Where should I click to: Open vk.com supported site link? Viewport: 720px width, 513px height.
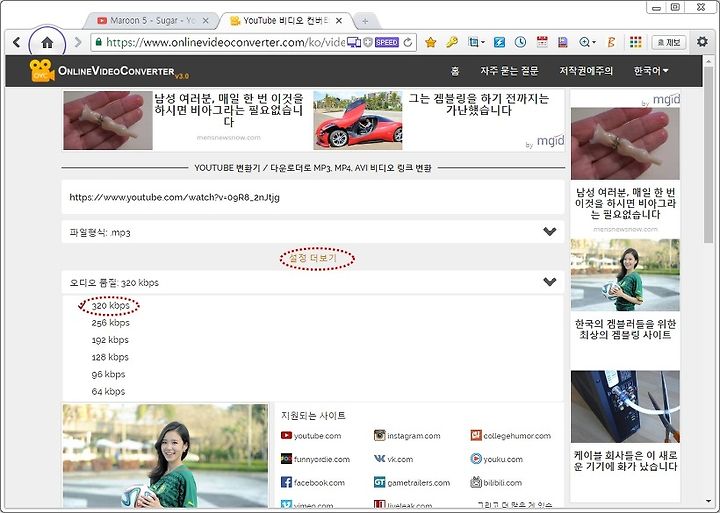coord(393,459)
